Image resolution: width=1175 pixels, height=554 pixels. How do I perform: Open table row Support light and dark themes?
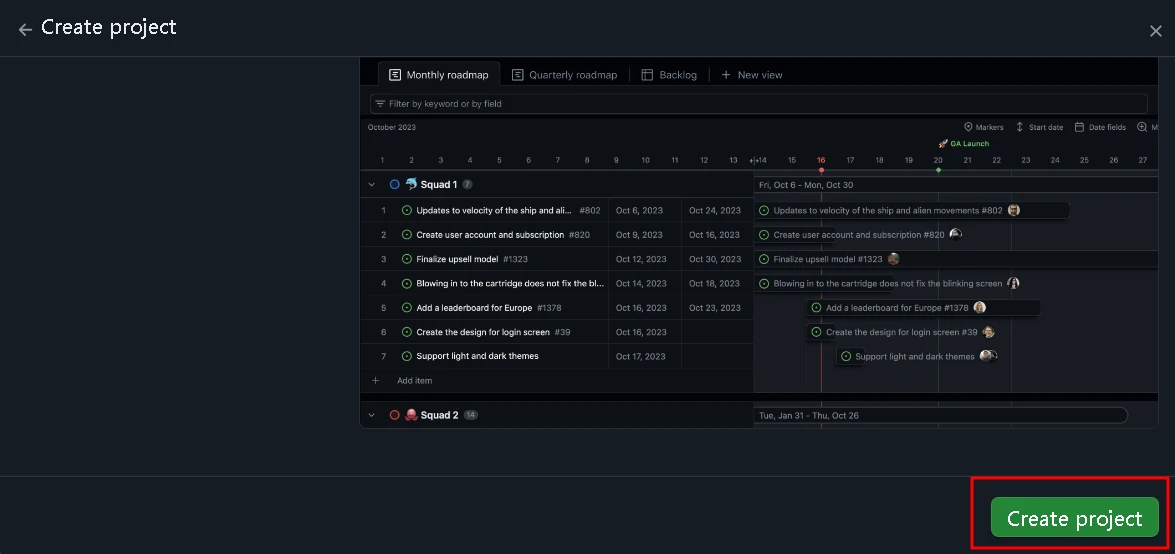click(557, 356)
